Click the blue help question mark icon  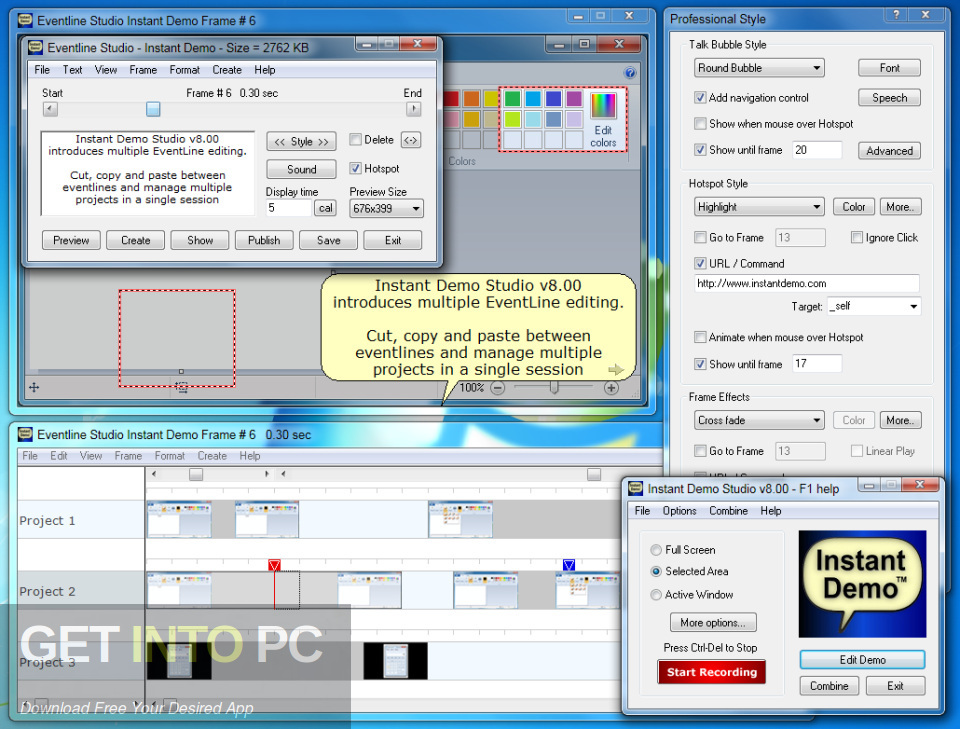(x=629, y=73)
